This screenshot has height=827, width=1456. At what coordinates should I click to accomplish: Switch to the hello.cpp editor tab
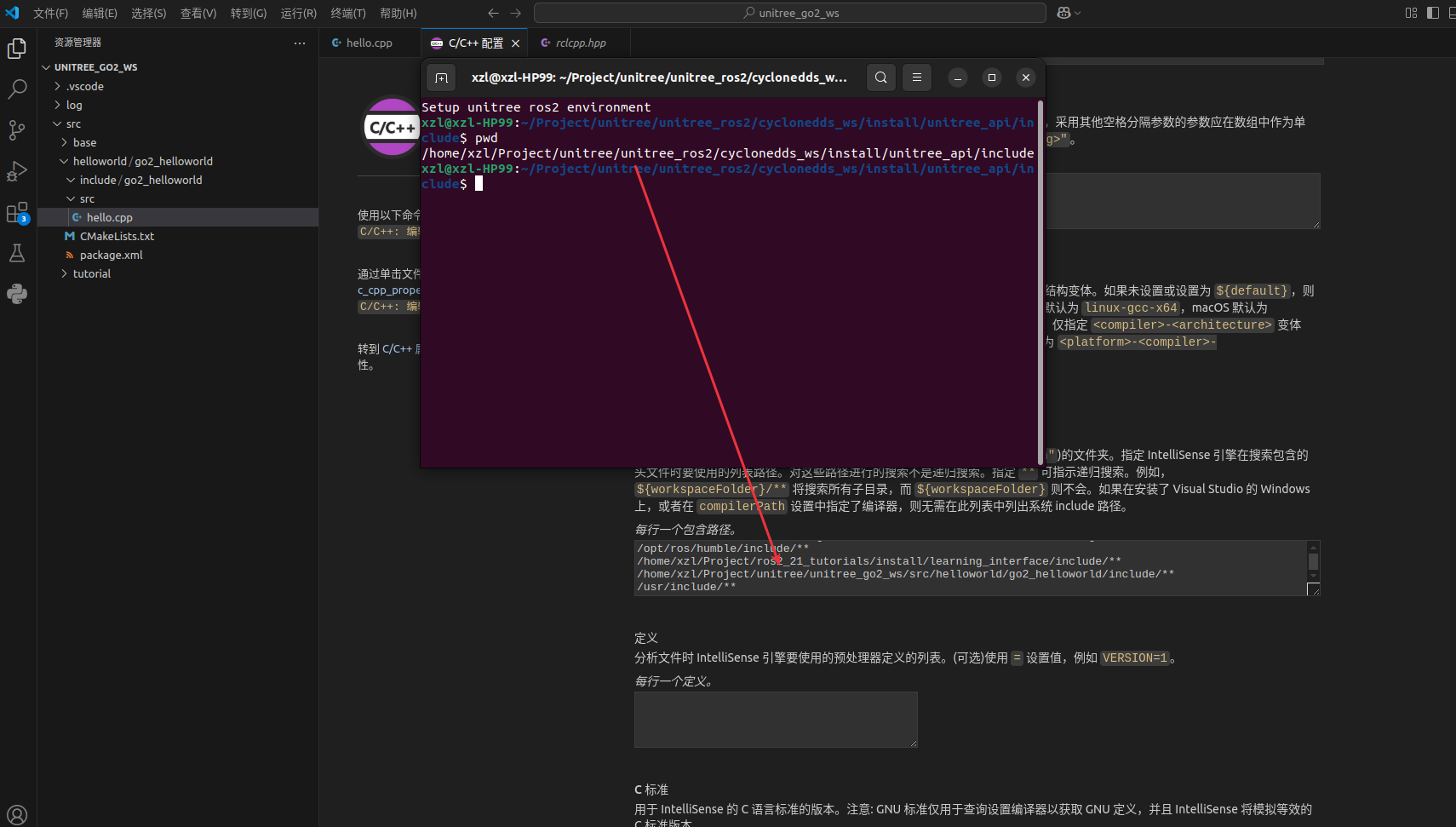click(370, 43)
